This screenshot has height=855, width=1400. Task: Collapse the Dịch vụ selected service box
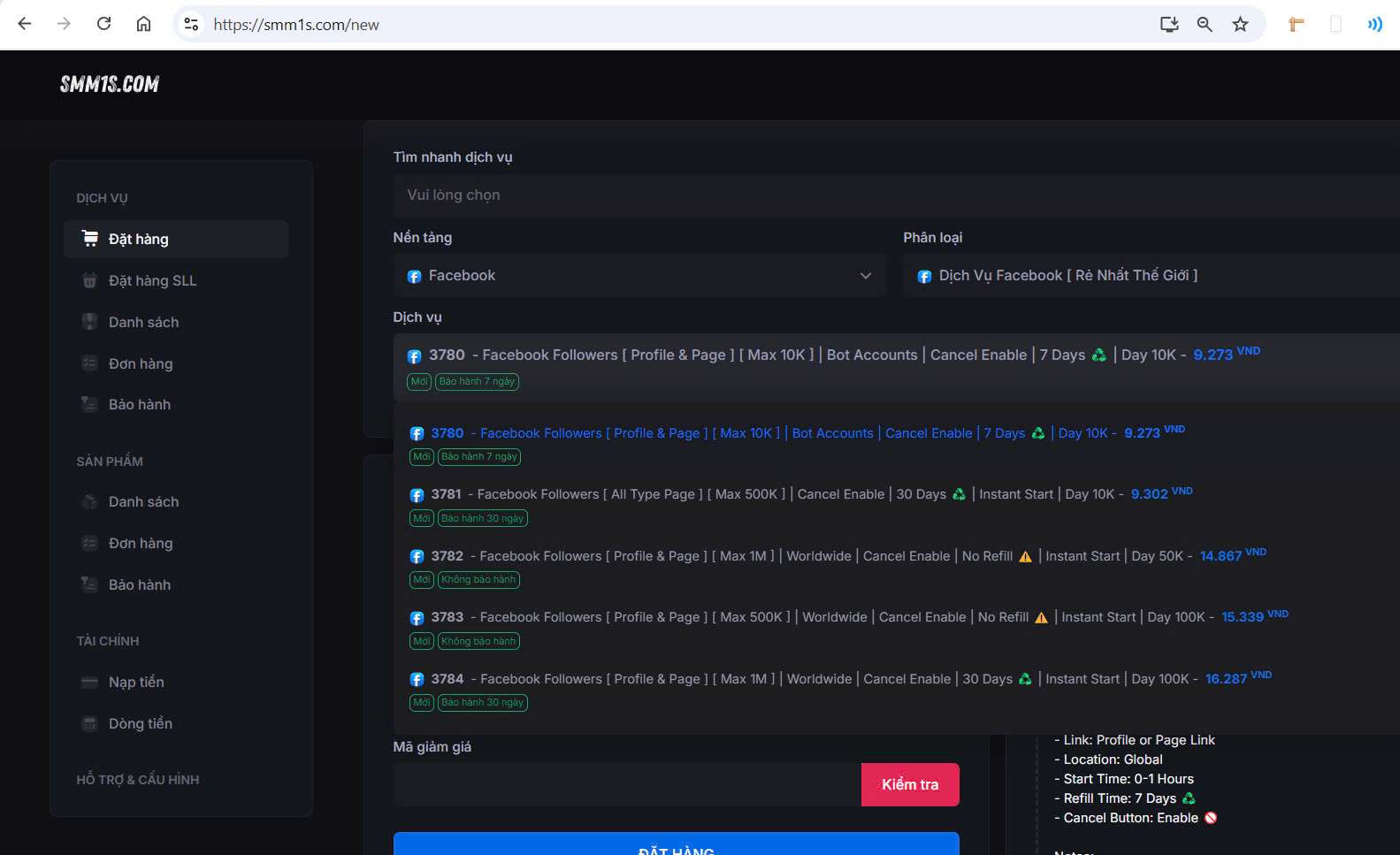(896, 367)
